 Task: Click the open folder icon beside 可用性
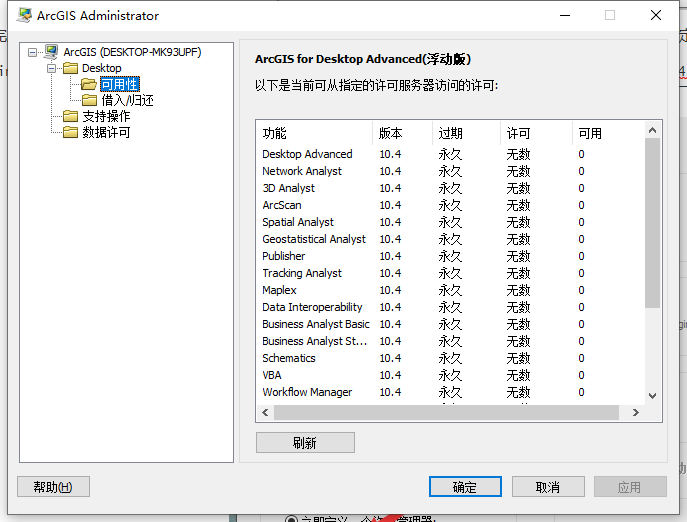point(89,84)
